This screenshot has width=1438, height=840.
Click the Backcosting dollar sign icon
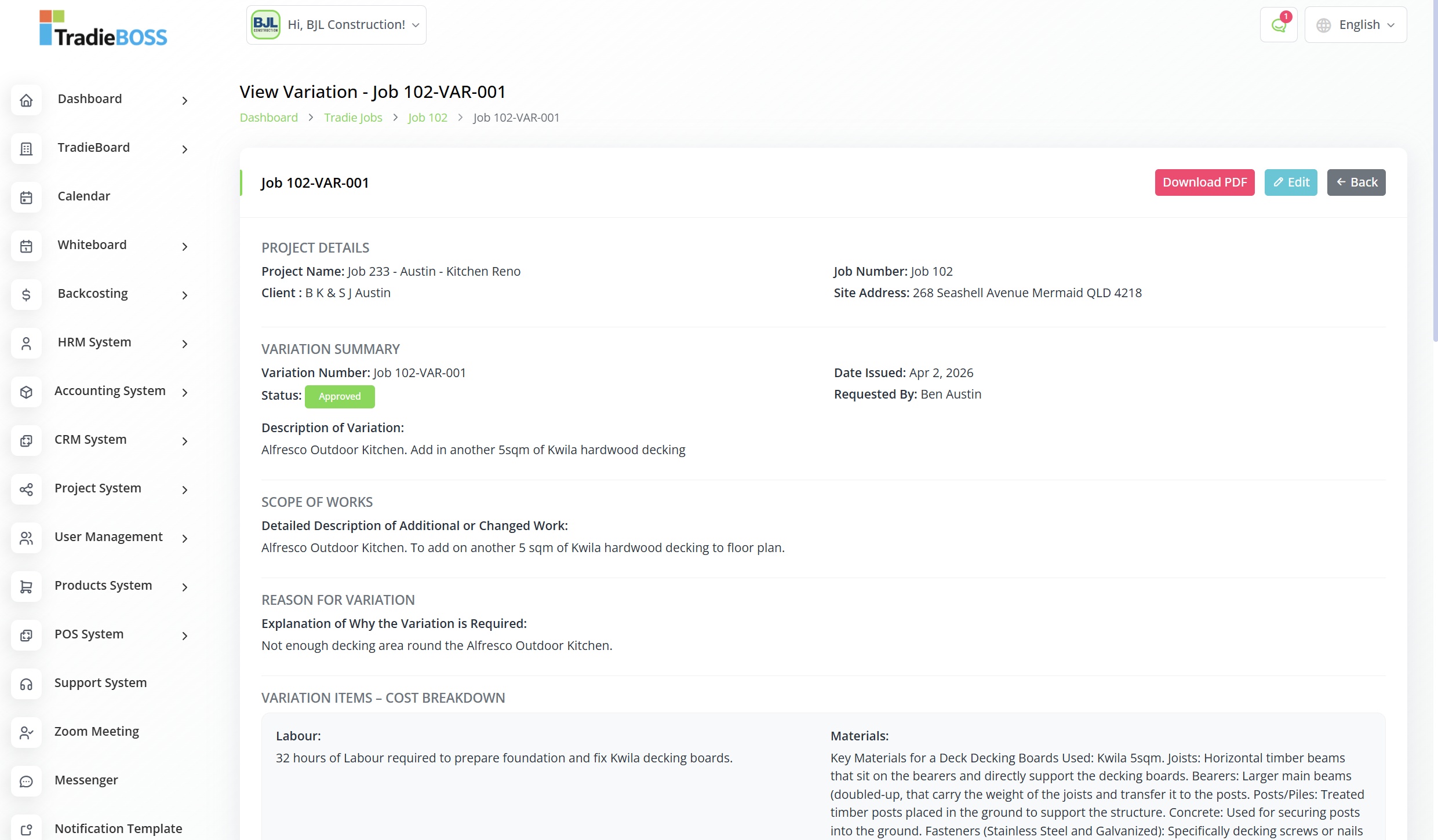tap(26, 295)
